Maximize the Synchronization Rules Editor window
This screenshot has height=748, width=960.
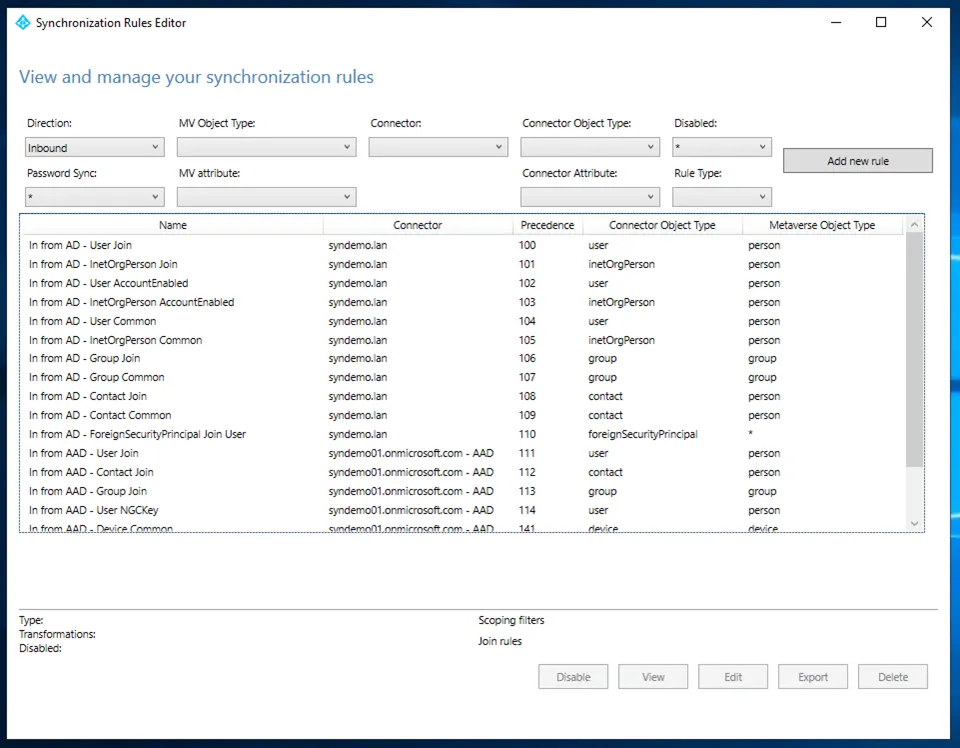pyautogui.click(x=880, y=22)
